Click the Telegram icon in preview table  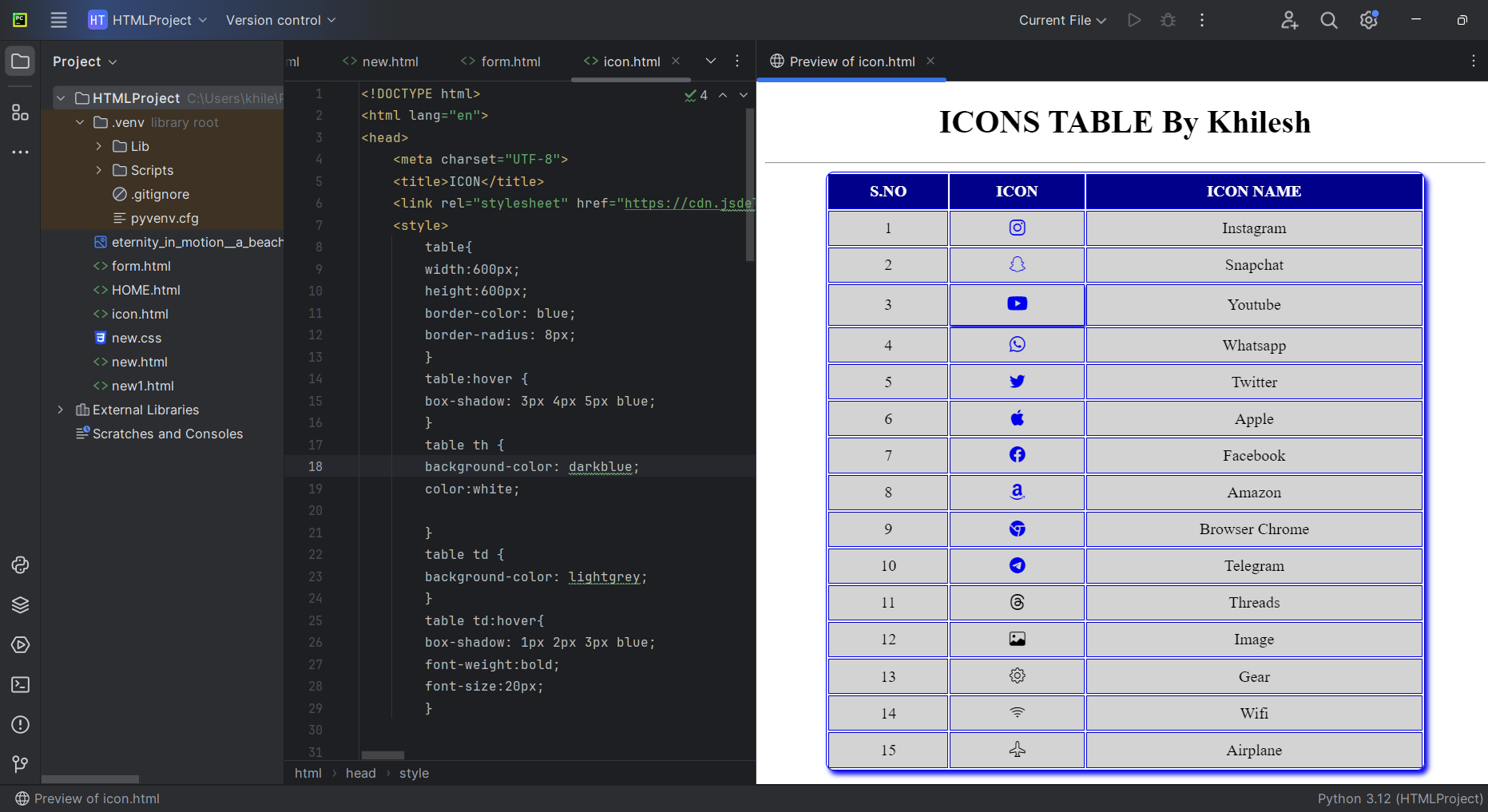[1017, 565]
